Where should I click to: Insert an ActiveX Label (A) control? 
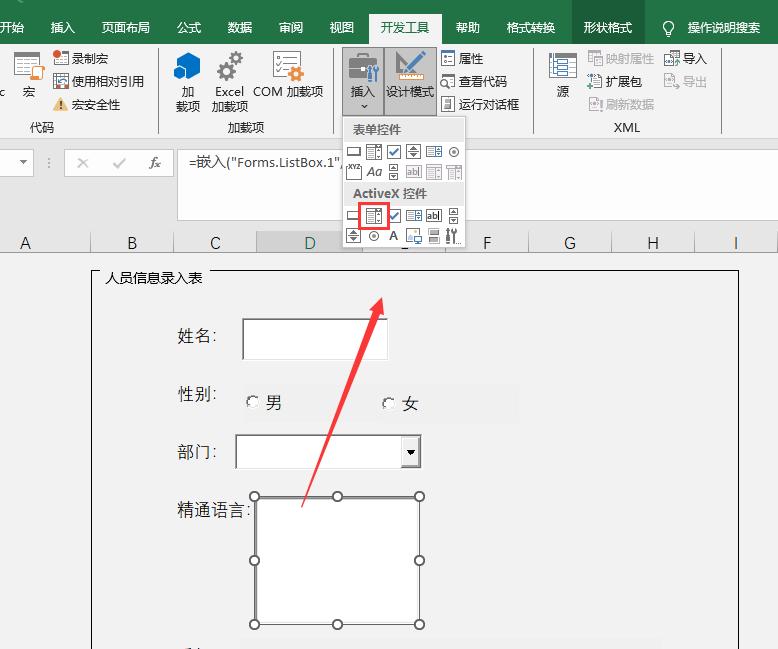(393, 236)
